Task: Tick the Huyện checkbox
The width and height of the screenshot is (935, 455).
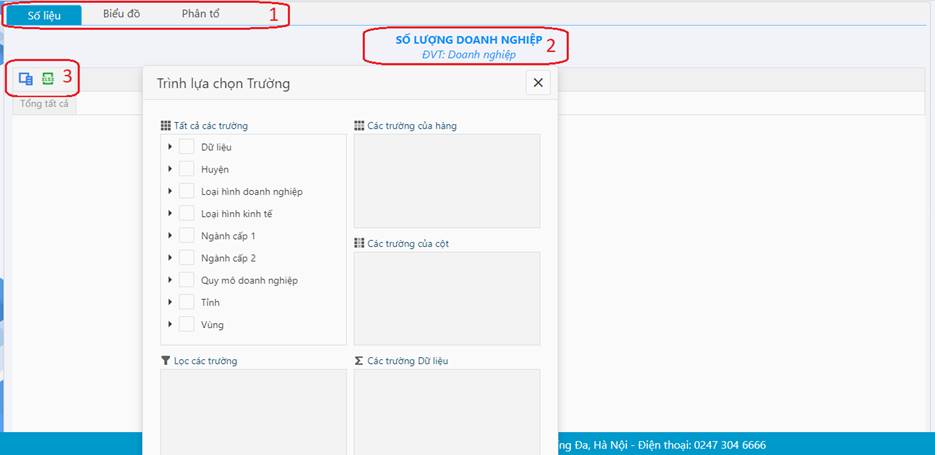Action: [x=187, y=169]
